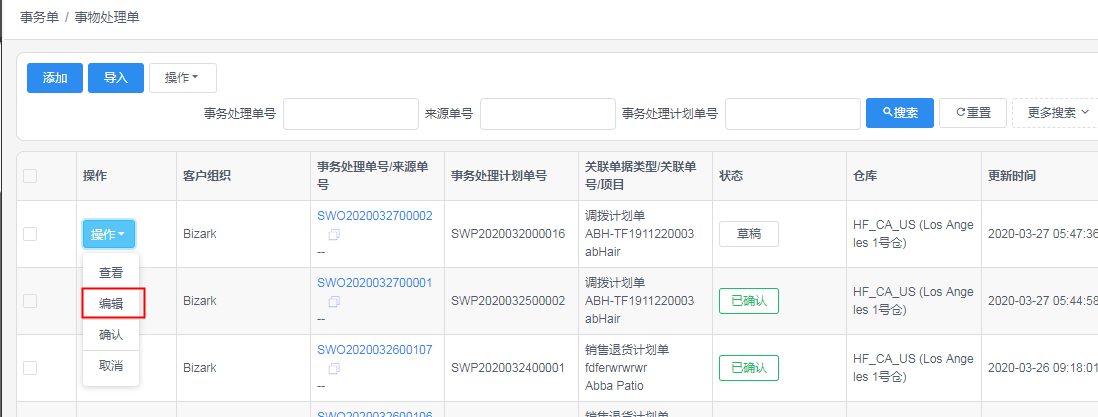Focus the 来源单号 input field

click(548, 114)
